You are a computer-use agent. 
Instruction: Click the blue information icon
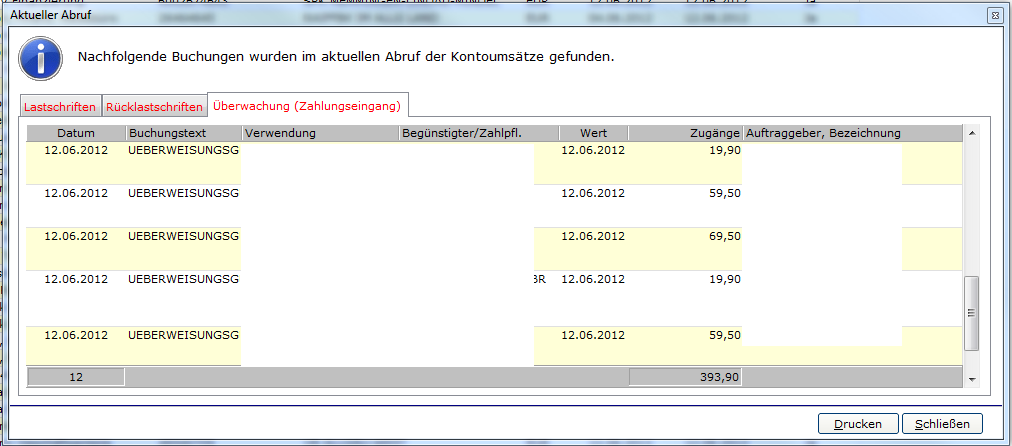click(41, 58)
